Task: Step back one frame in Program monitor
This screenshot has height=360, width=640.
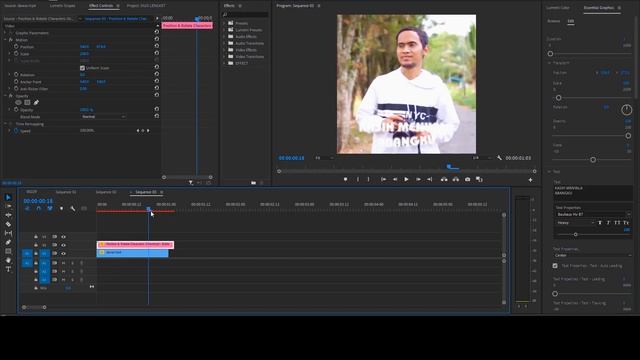Action: tap(395, 179)
